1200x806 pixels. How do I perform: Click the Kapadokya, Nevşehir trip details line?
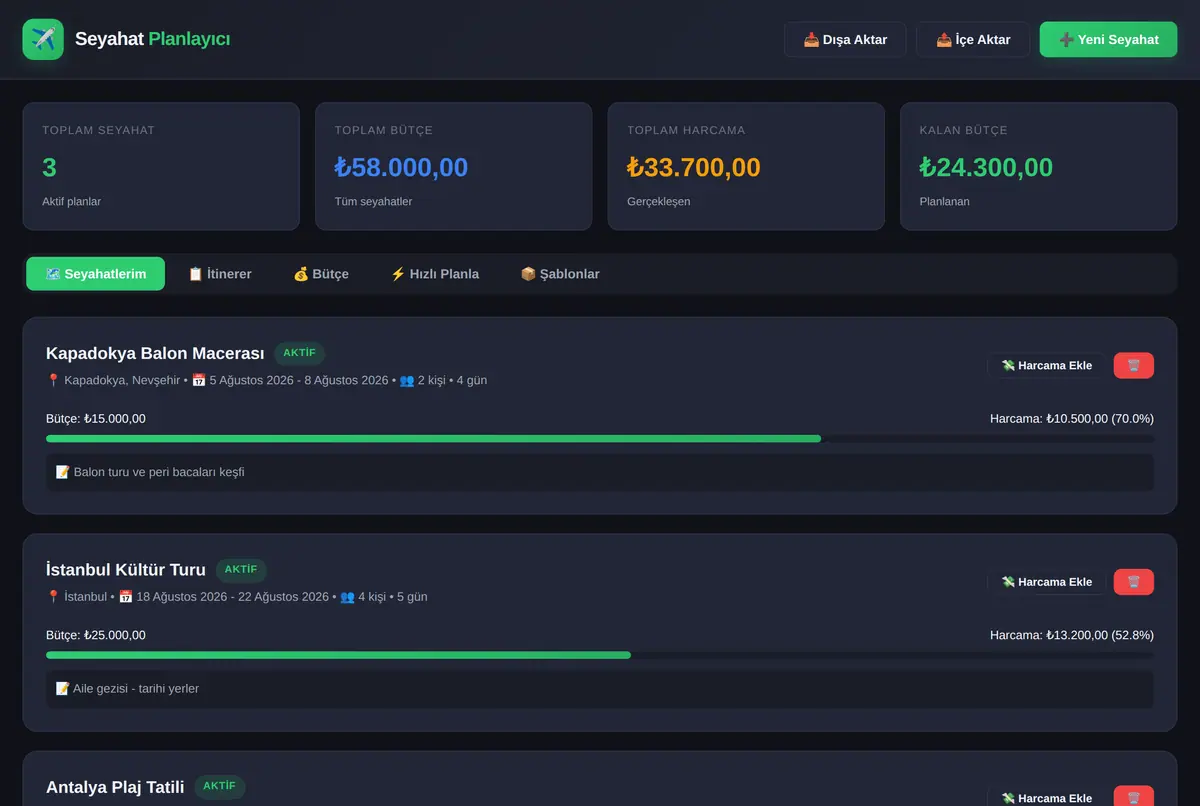(x=267, y=380)
